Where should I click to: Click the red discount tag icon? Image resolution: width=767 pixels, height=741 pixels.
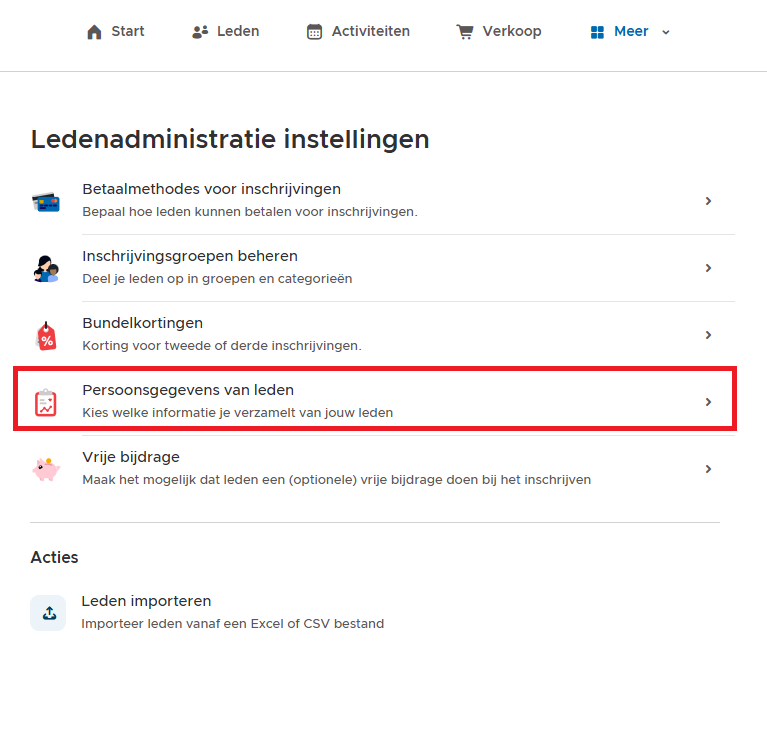click(x=46, y=336)
